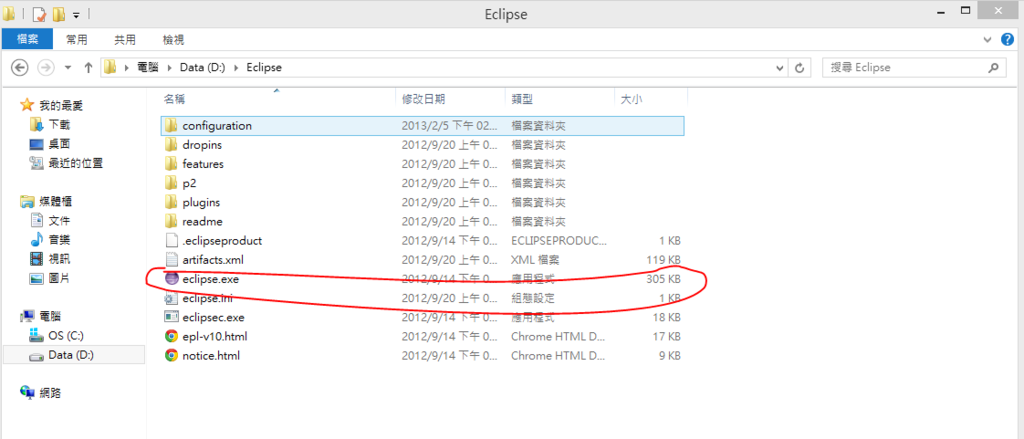Screen dimensions: 1024x439
Task: Click the eclipse.exe application icon
Action: pos(171,279)
